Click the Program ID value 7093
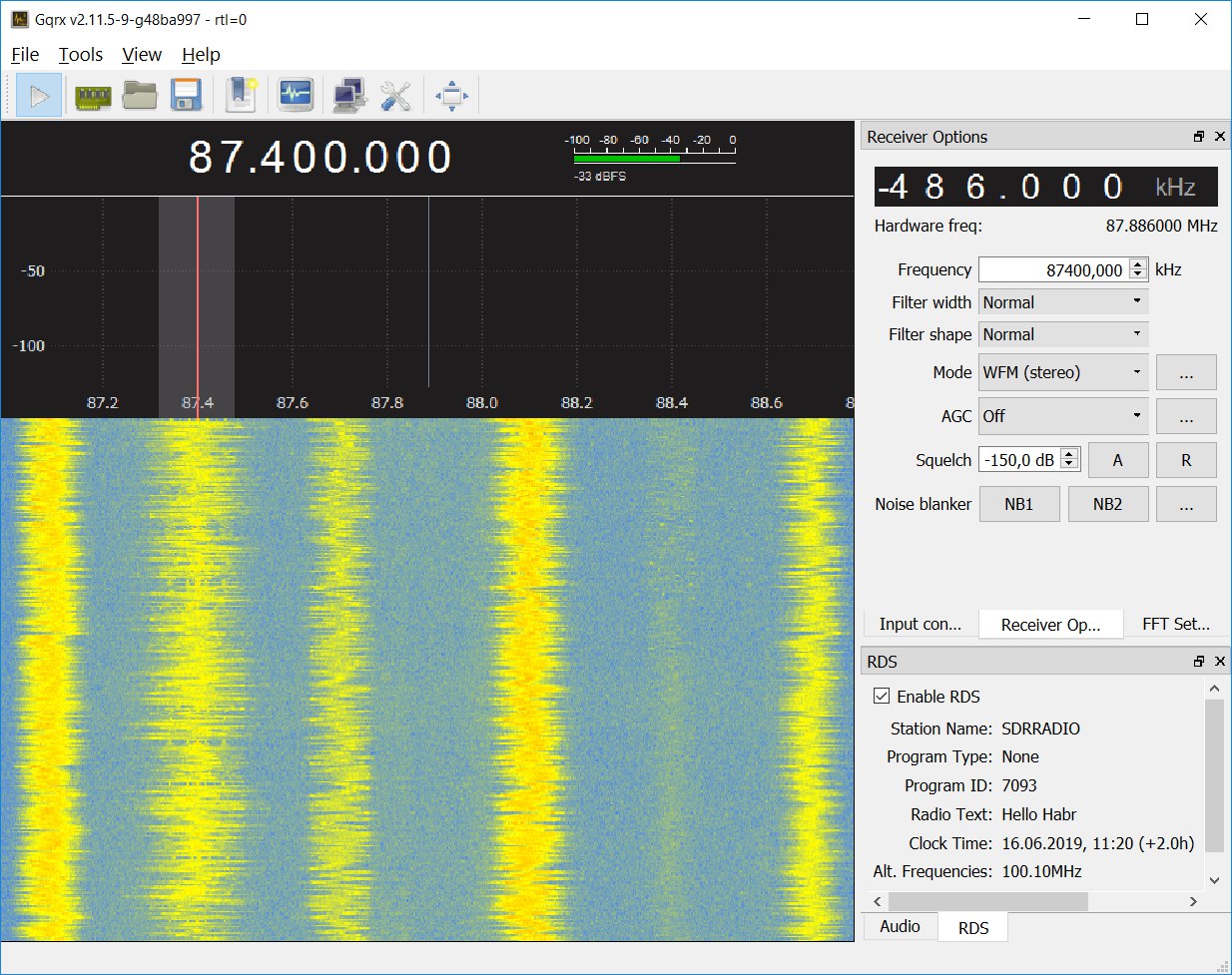The image size is (1232, 975). click(x=1019, y=785)
